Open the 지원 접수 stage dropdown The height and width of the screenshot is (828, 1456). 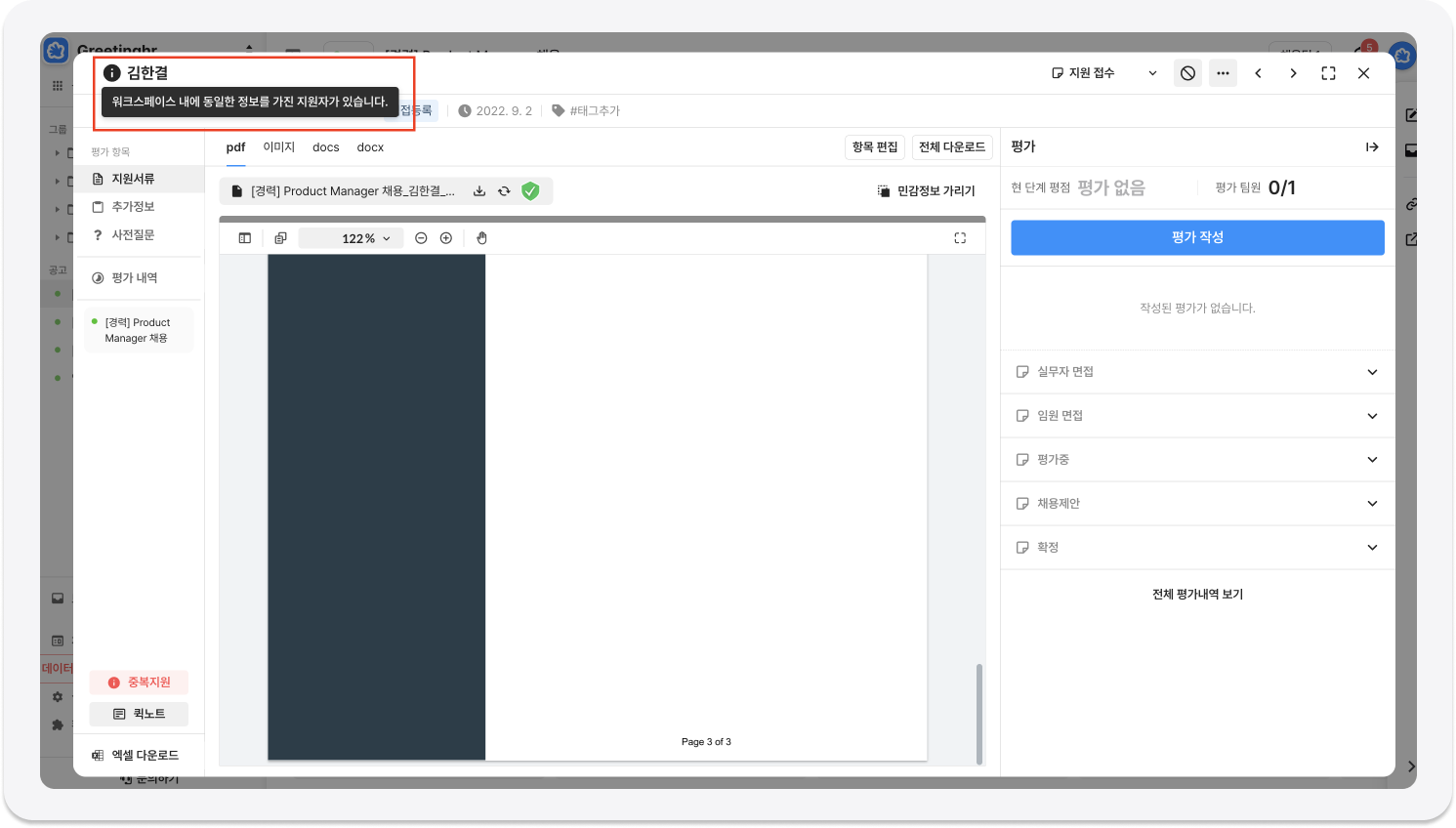1103,73
